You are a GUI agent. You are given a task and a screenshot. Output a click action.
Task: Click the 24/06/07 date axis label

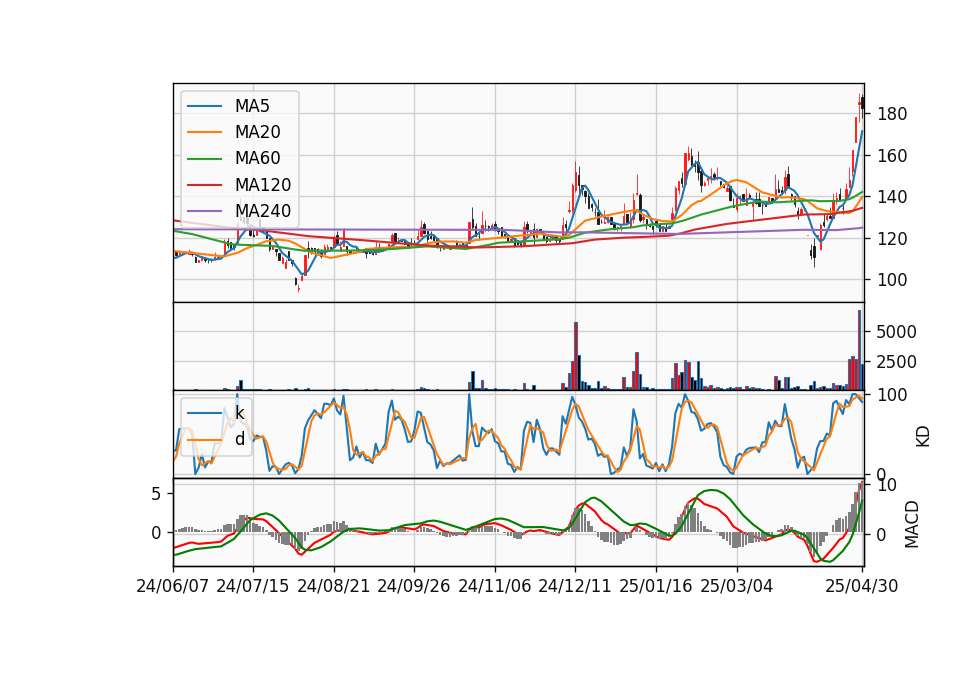click(x=173, y=586)
